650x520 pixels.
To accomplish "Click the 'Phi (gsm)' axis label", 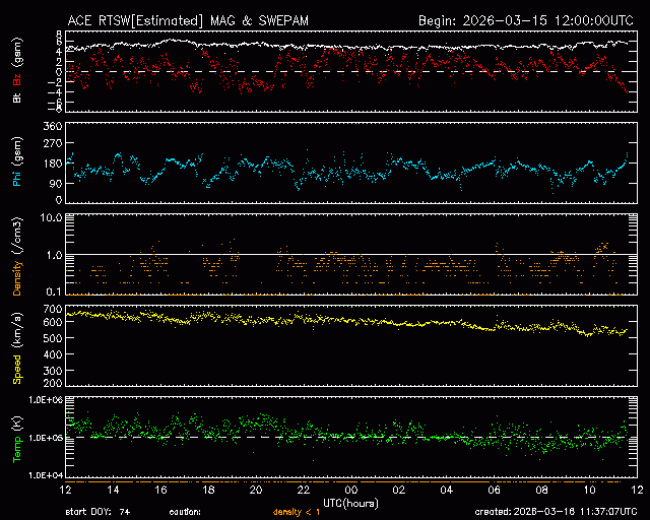I will coord(17,162).
